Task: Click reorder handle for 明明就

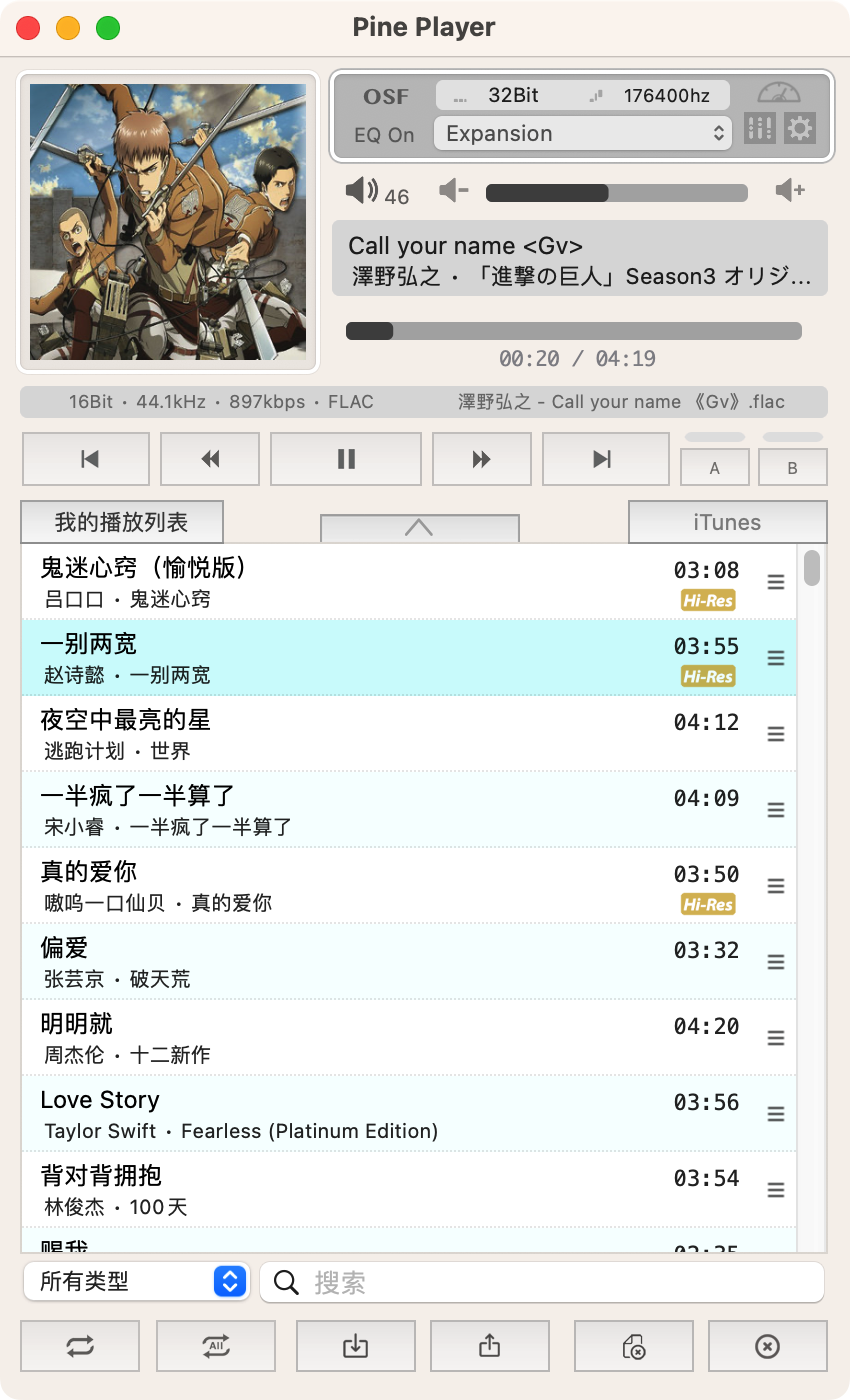Action: click(x=776, y=1038)
